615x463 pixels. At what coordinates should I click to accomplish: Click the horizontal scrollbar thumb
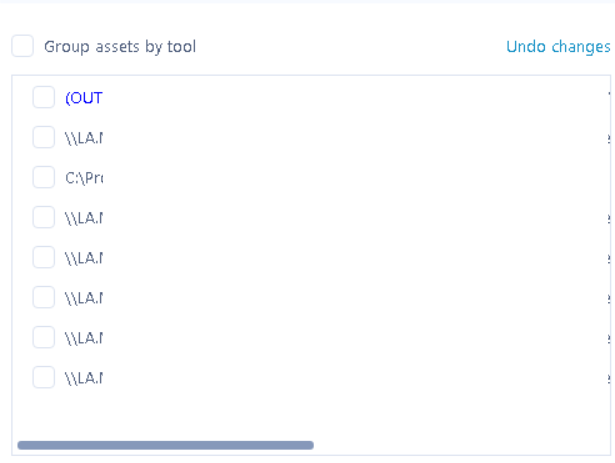click(x=165, y=445)
